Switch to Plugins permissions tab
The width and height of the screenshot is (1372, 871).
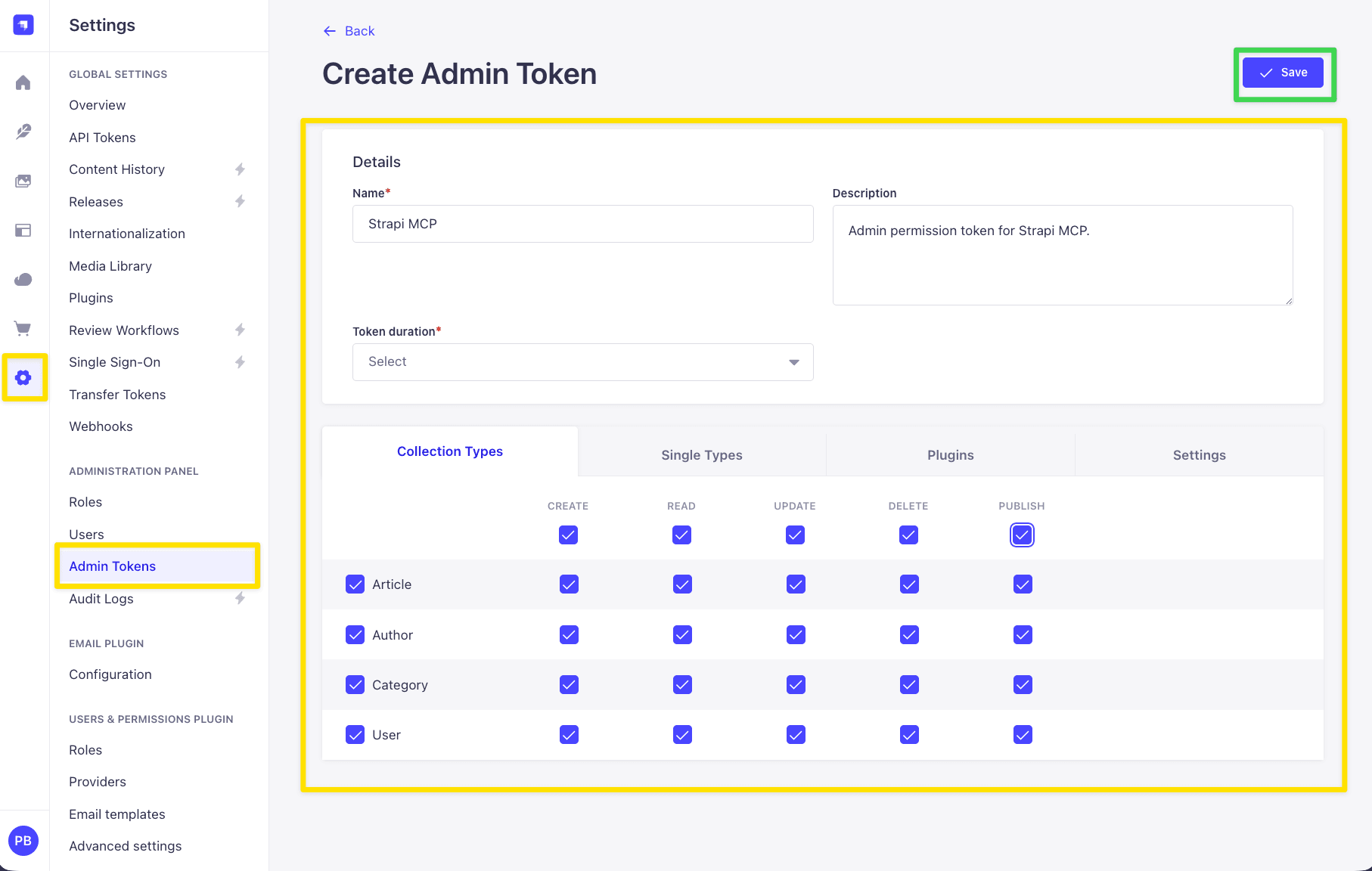tap(951, 455)
